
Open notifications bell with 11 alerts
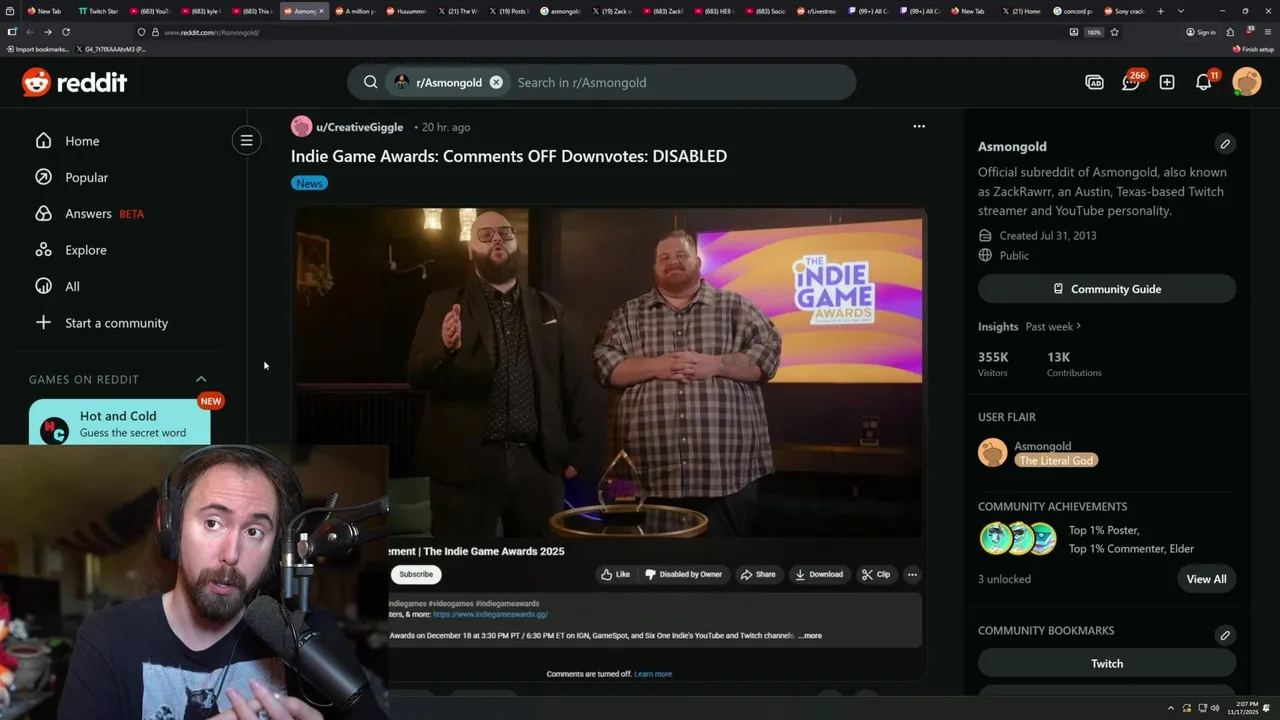pyautogui.click(x=1204, y=82)
